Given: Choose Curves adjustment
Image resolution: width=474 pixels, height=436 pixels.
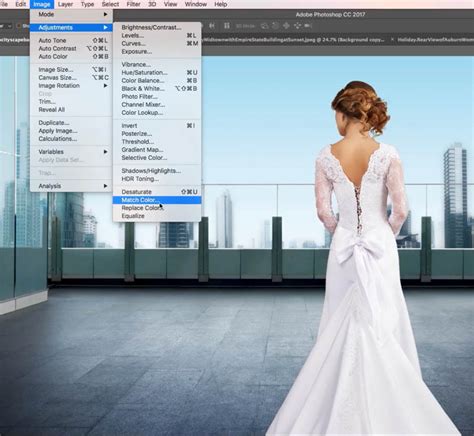Looking at the screenshot, I should tap(157, 43).
